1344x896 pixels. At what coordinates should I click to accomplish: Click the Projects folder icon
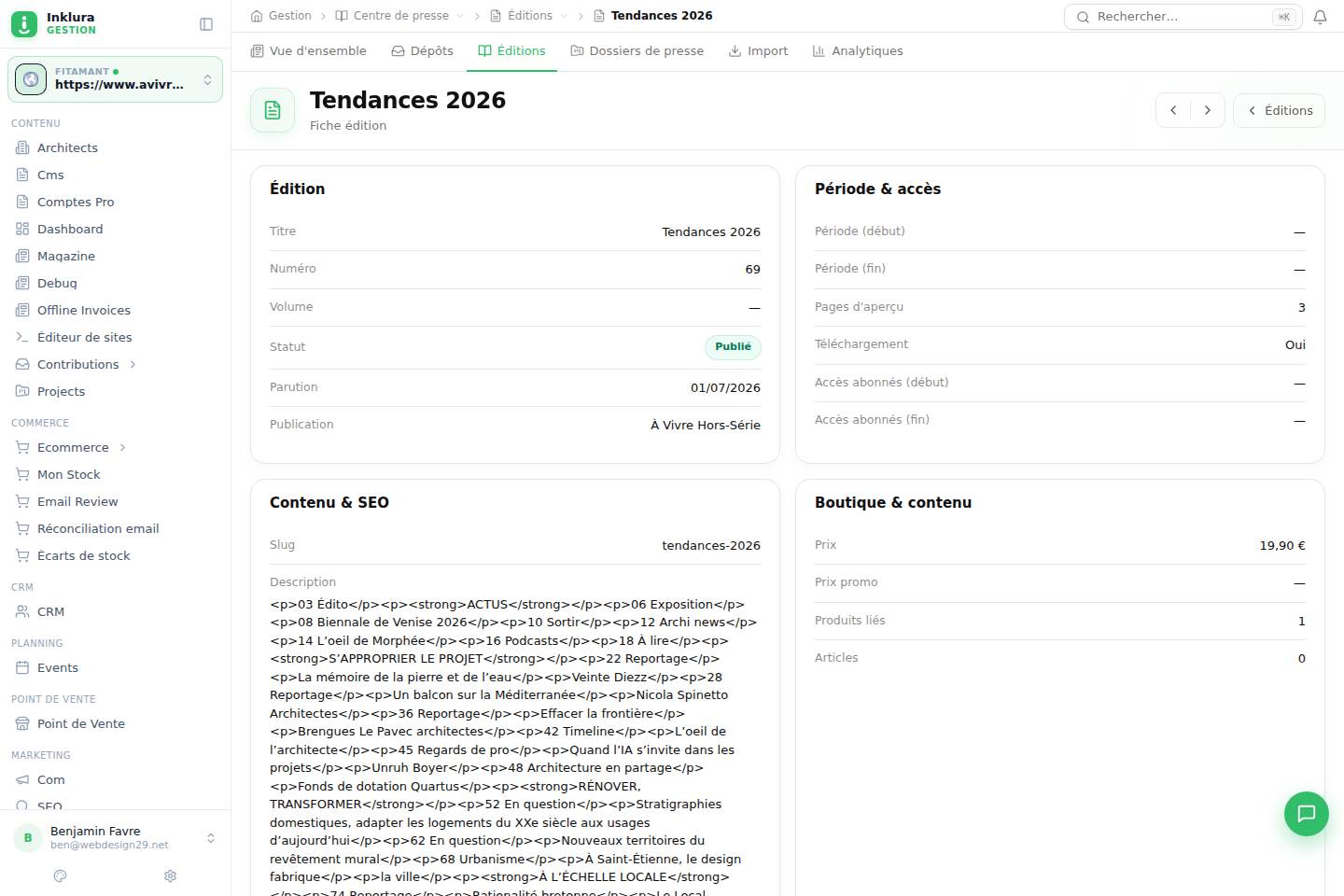(x=22, y=391)
